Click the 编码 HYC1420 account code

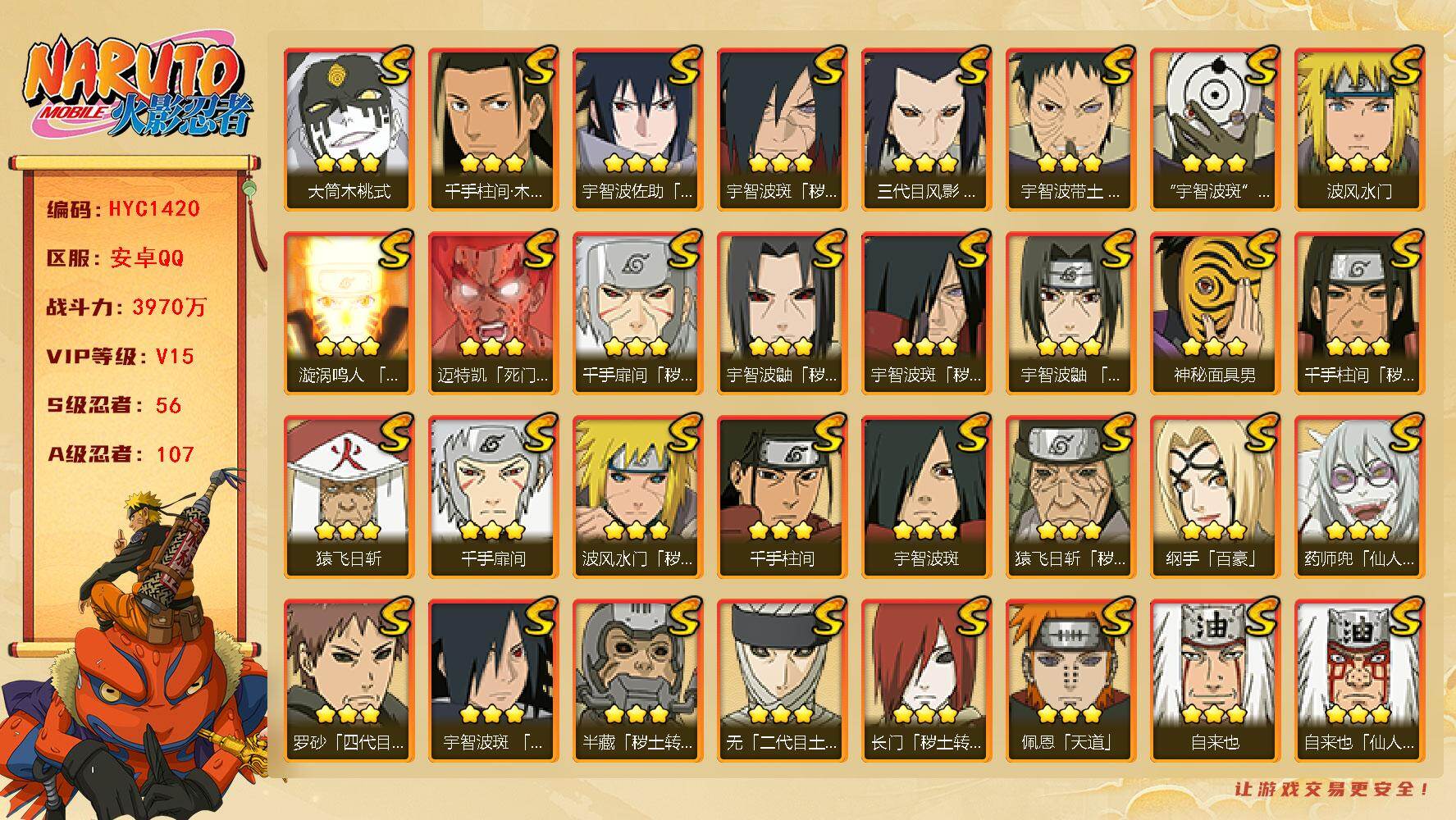coord(123,209)
